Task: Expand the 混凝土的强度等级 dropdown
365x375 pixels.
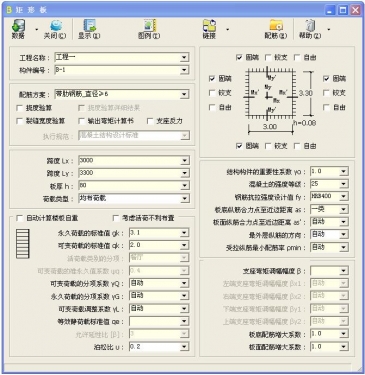Action: coord(344,184)
